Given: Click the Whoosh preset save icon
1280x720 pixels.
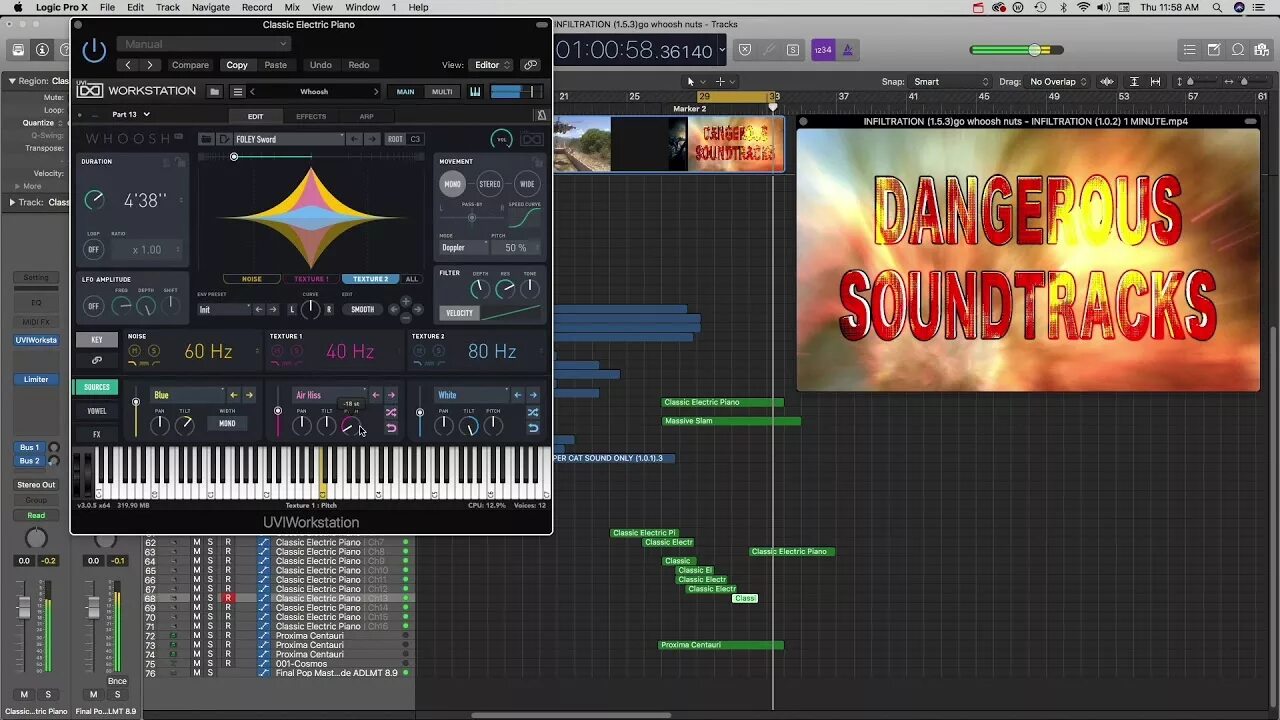Looking at the screenshot, I should pyautogui.click(x=224, y=139).
